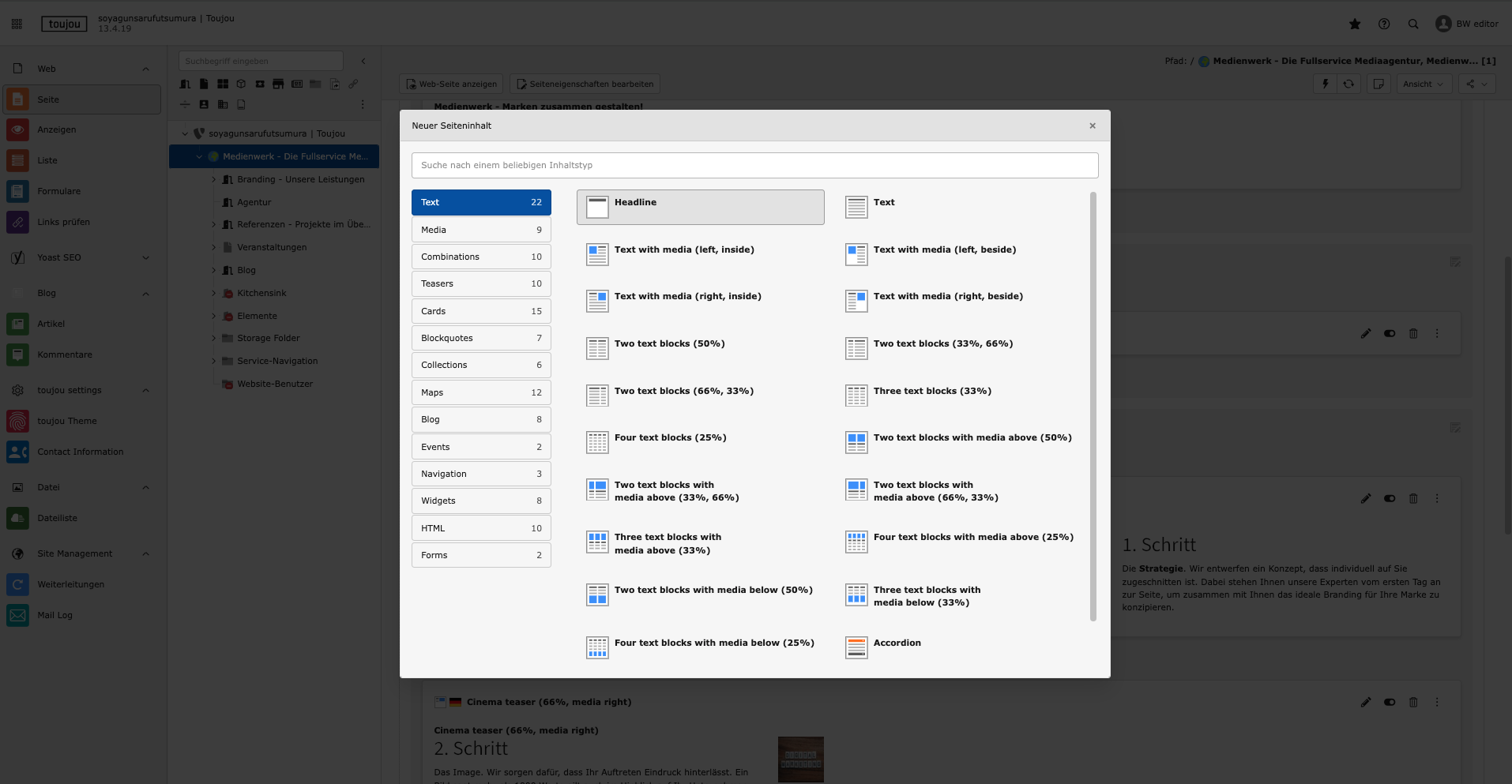Click Seiteneigenschaften bearbeiten button

pos(585,84)
